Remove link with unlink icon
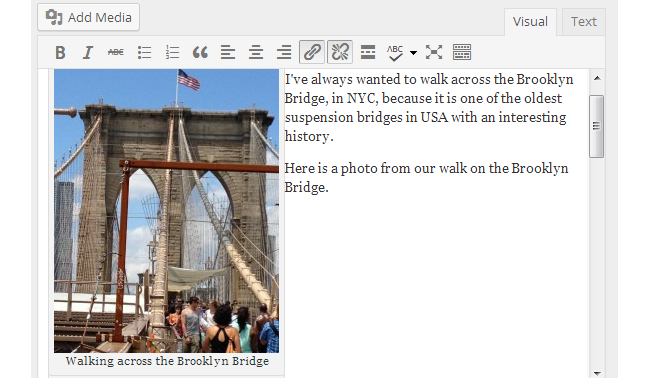The height and width of the screenshot is (378, 650). [340, 52]
